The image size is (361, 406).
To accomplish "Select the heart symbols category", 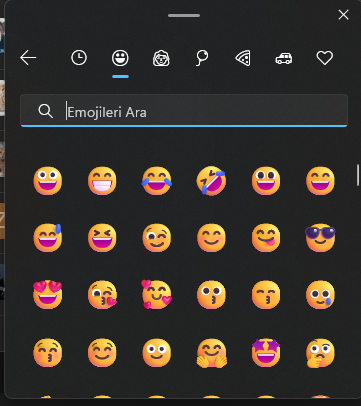I will [x=325, y=58].
